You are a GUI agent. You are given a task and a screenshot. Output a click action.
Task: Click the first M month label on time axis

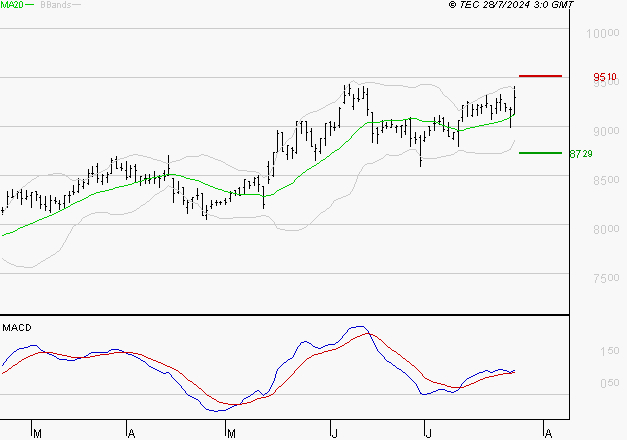click(x=37, y=434)
